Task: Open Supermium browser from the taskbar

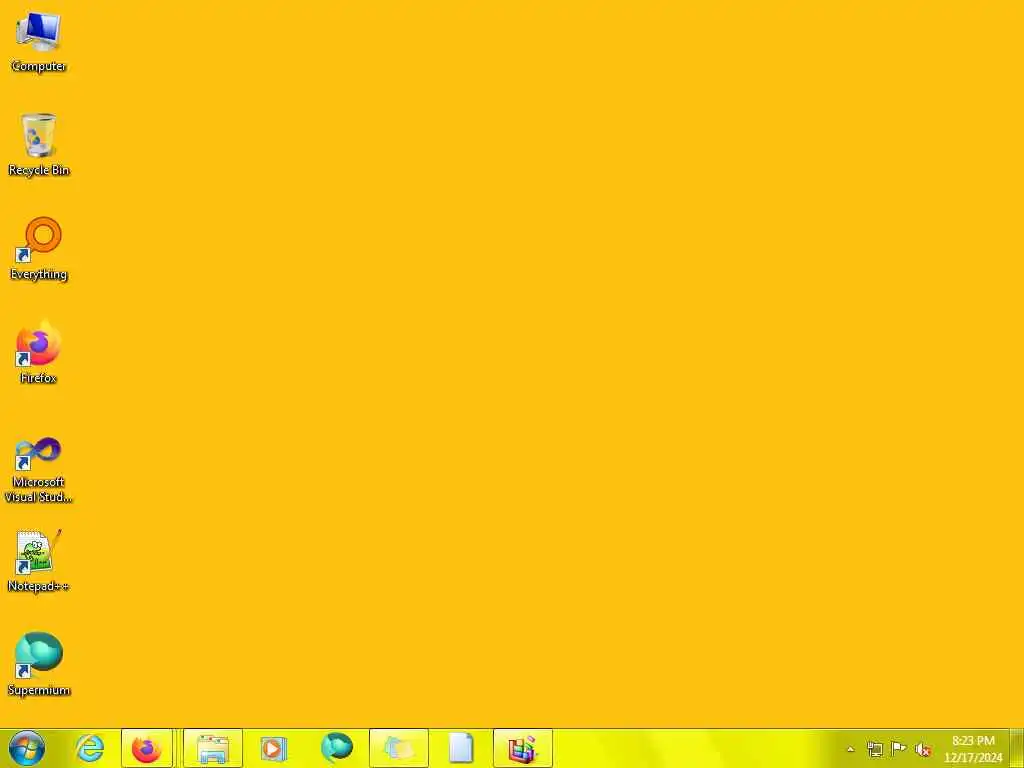Action: [x=337, y=748]
